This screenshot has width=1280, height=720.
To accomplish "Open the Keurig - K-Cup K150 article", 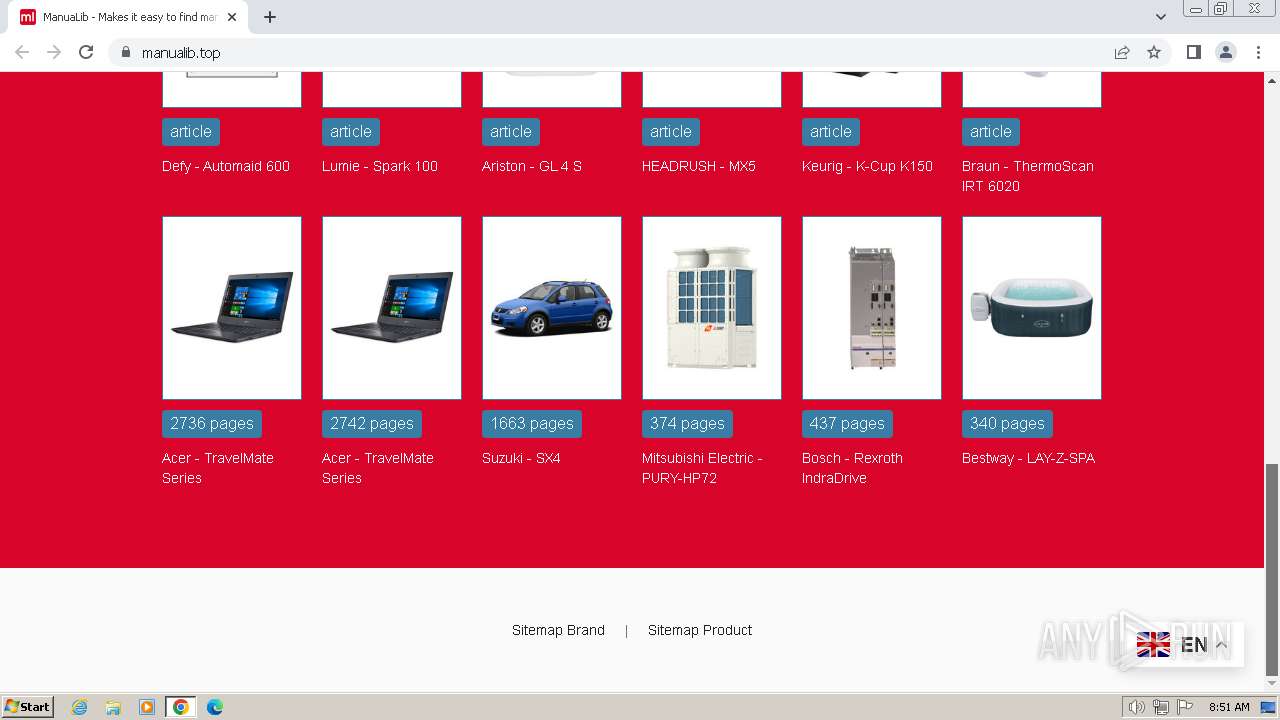I will click(867, 166).
